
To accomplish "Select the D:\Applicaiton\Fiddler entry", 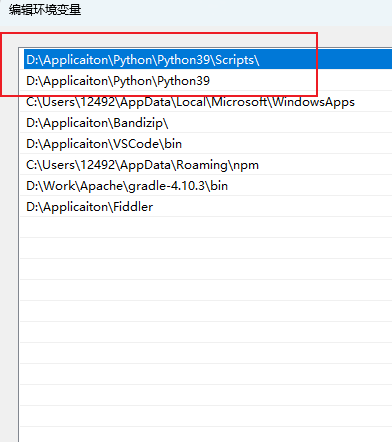I will [x=207, y=206].
